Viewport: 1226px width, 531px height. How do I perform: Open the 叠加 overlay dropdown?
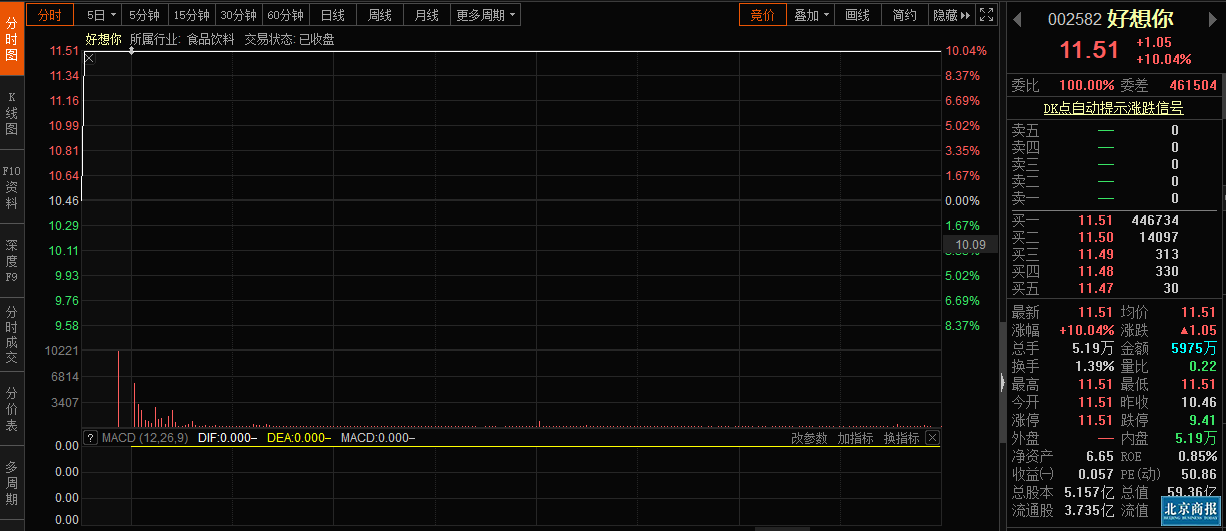coord(811,15)
